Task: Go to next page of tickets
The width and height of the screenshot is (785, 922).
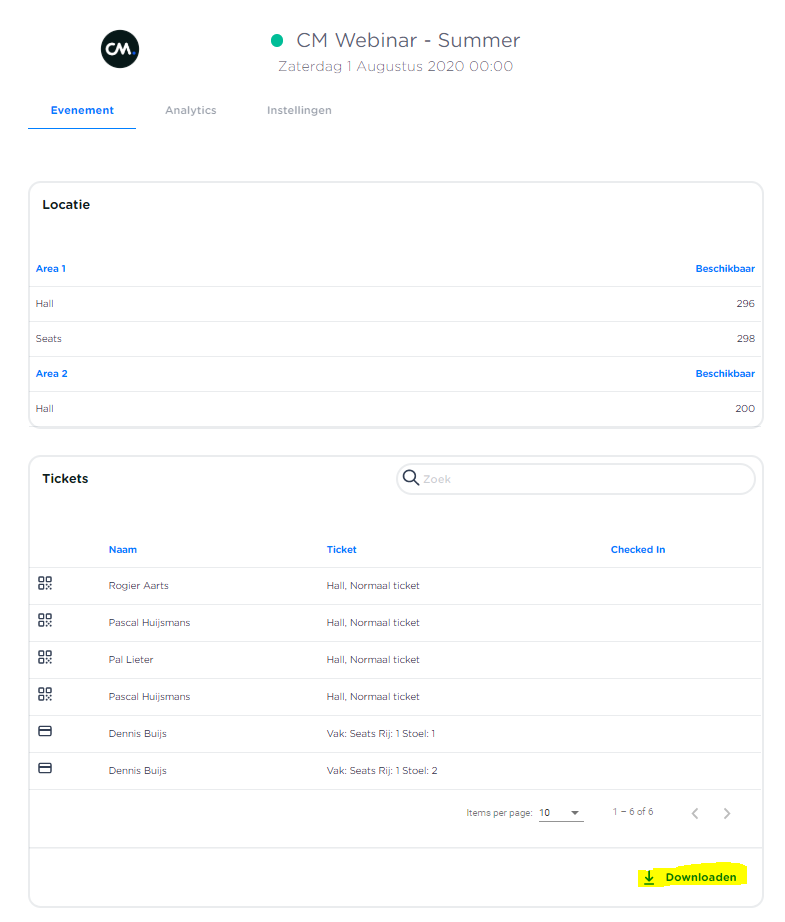Action: [x=727, y=813]
